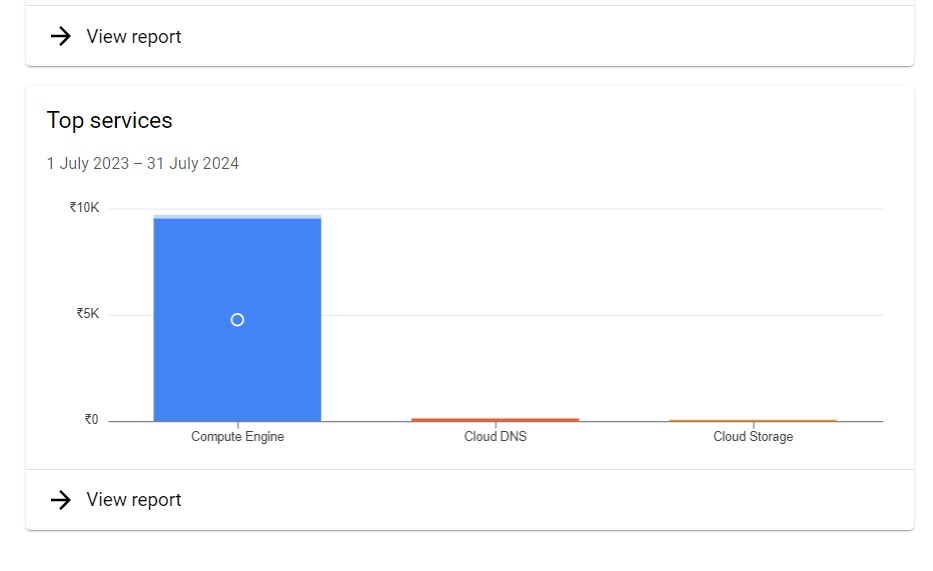Click the ₹5K horizontal gridline in the chart
Viewport: 933px width, 571px height.
(601, 315)
